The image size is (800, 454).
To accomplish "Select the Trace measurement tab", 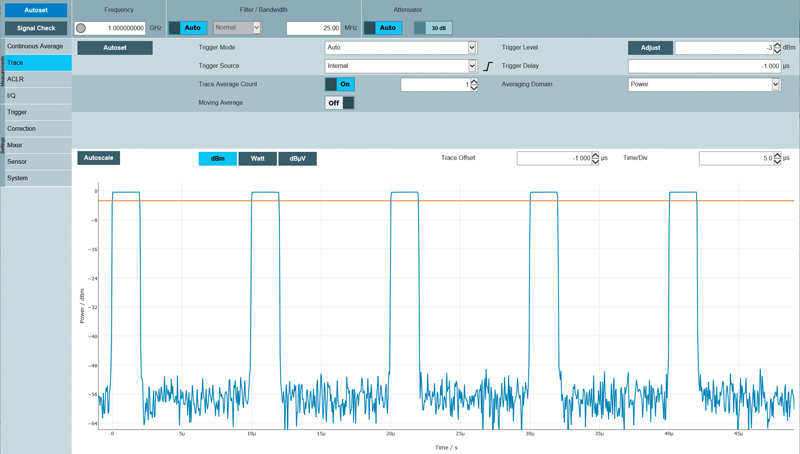I will pos(38,63).
